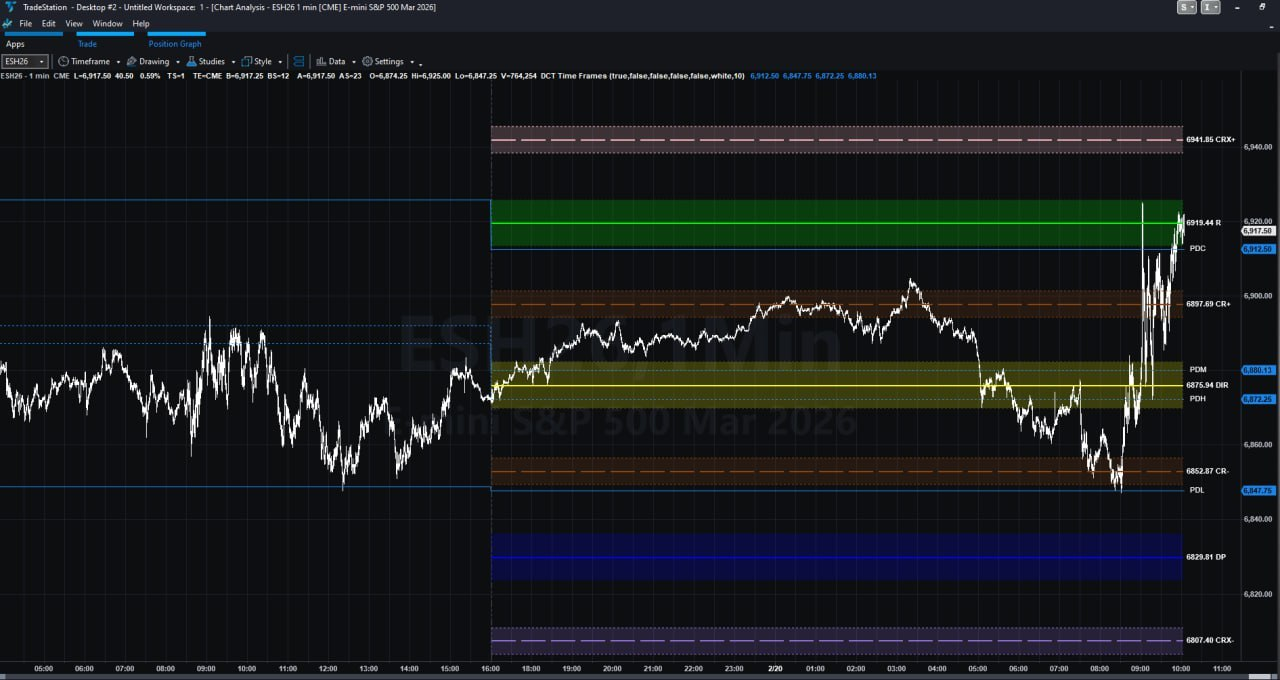Click the Hi=6,925.00 value in status line
This screenshot has width=1280, height=680.
point(429,76)
